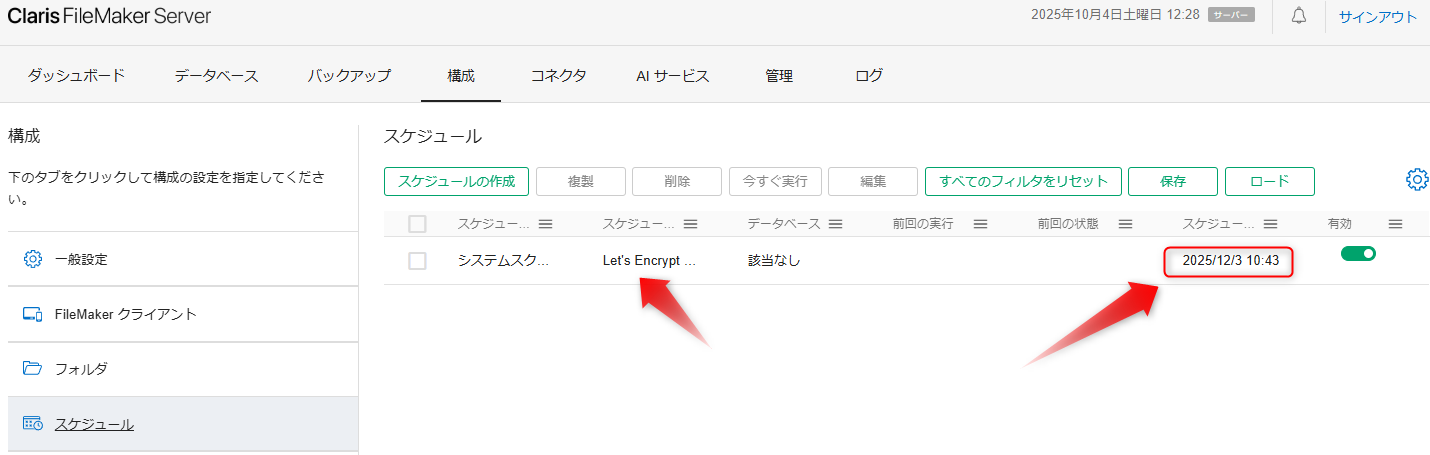Switch to the バックアップ tab
Image resolution: width=1430 pixels, height=455 pixels.
pyautogui.click(x=349, y=76)
